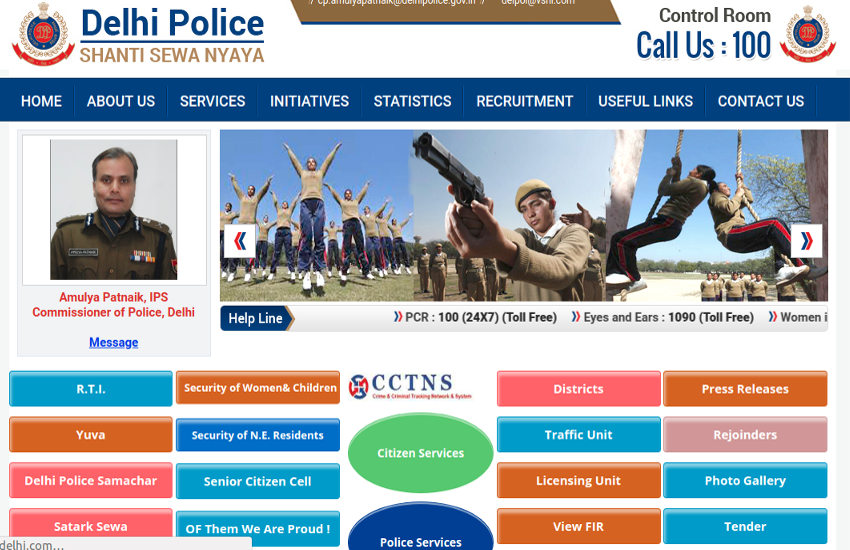Open the Photo Gallery button

(745, 481)
